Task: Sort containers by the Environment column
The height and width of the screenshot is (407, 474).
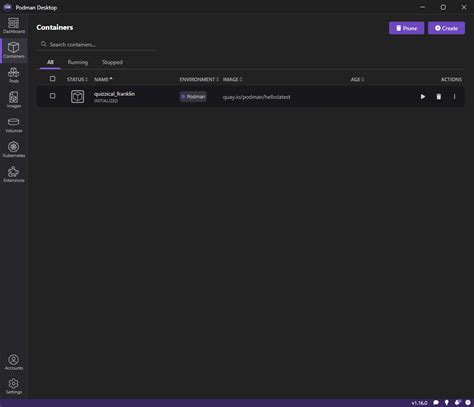Action: [x=199, y=79]
